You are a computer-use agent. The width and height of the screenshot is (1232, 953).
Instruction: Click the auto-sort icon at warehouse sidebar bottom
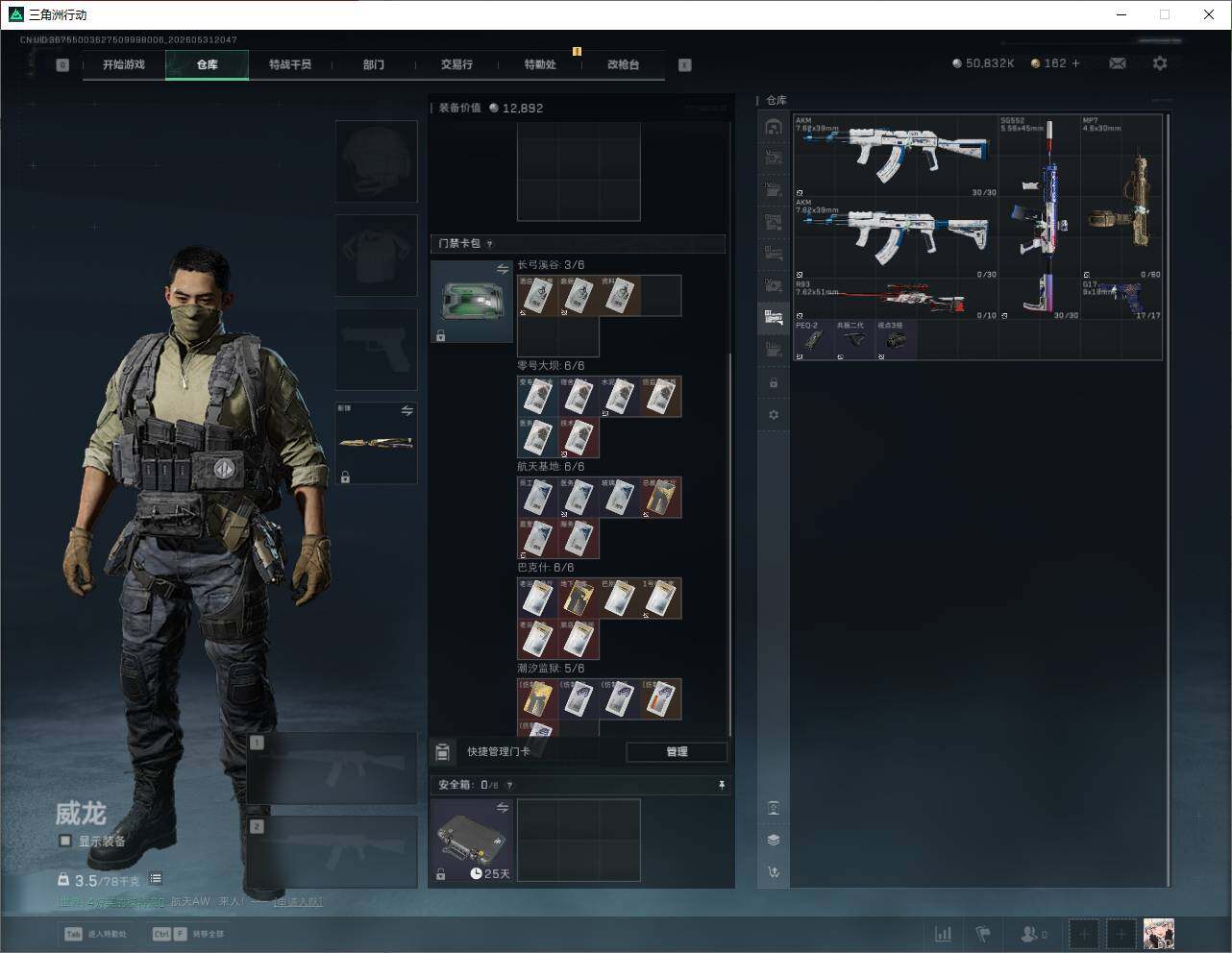click(774, 872)
